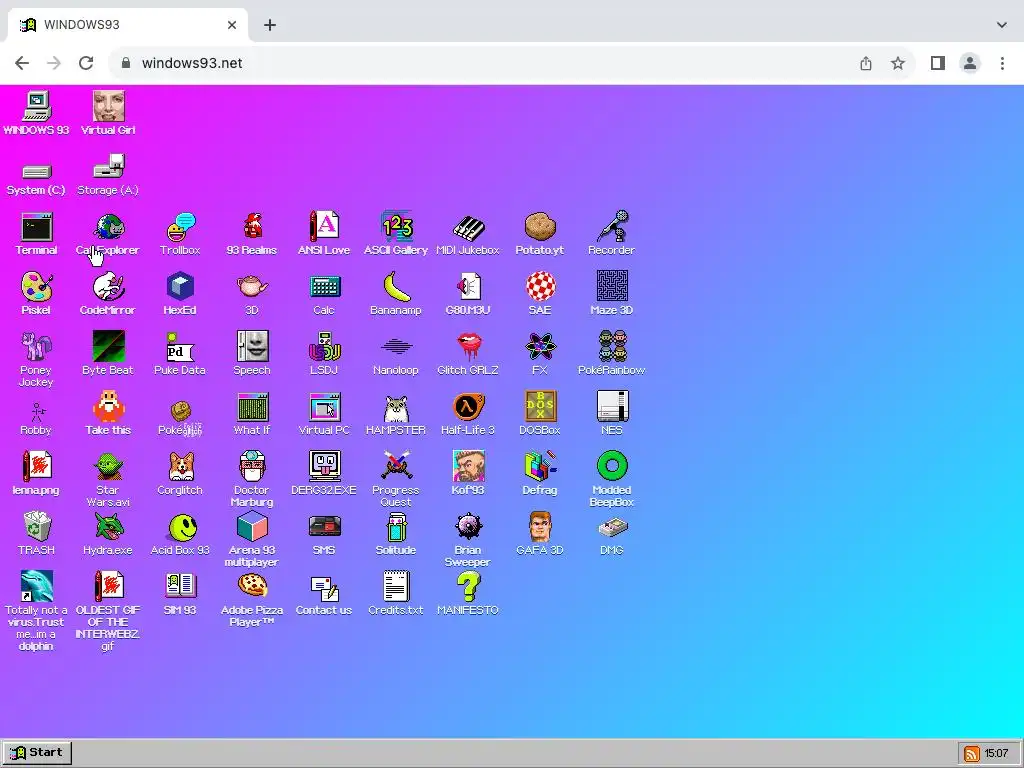Screen dimensions: 1024x768
Task: Open the Half-Life 3 icon
Action: (468, 407)
